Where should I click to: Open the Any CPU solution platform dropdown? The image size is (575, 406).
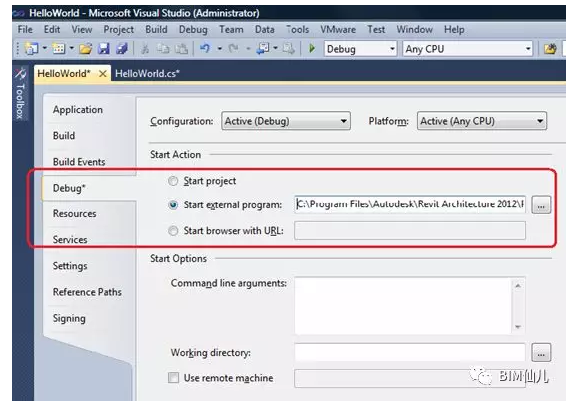point(468,49)
